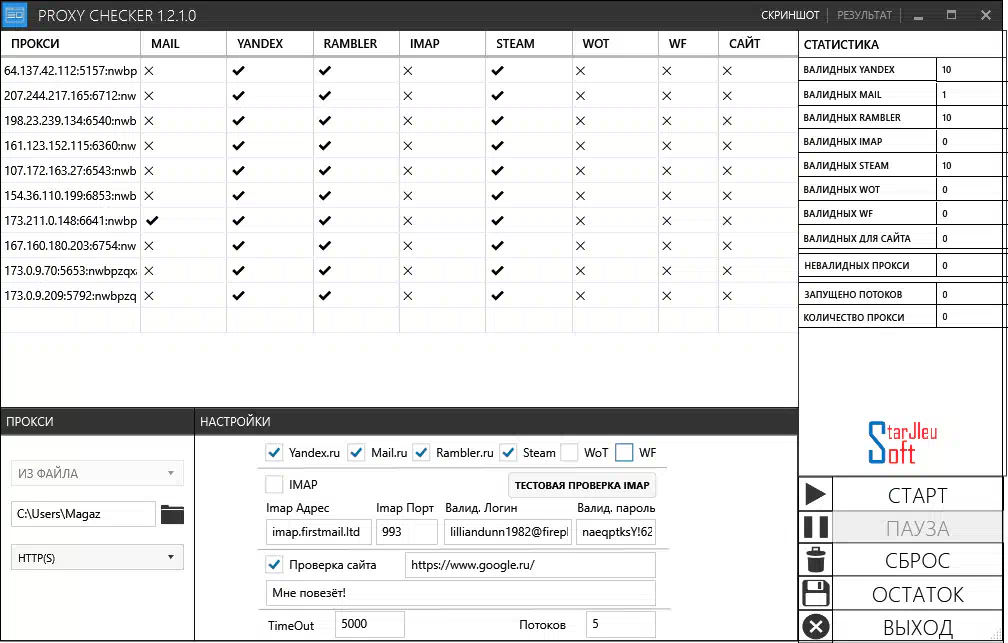
Task: Enable the IMAP checkbox
Action: [274, 484]
